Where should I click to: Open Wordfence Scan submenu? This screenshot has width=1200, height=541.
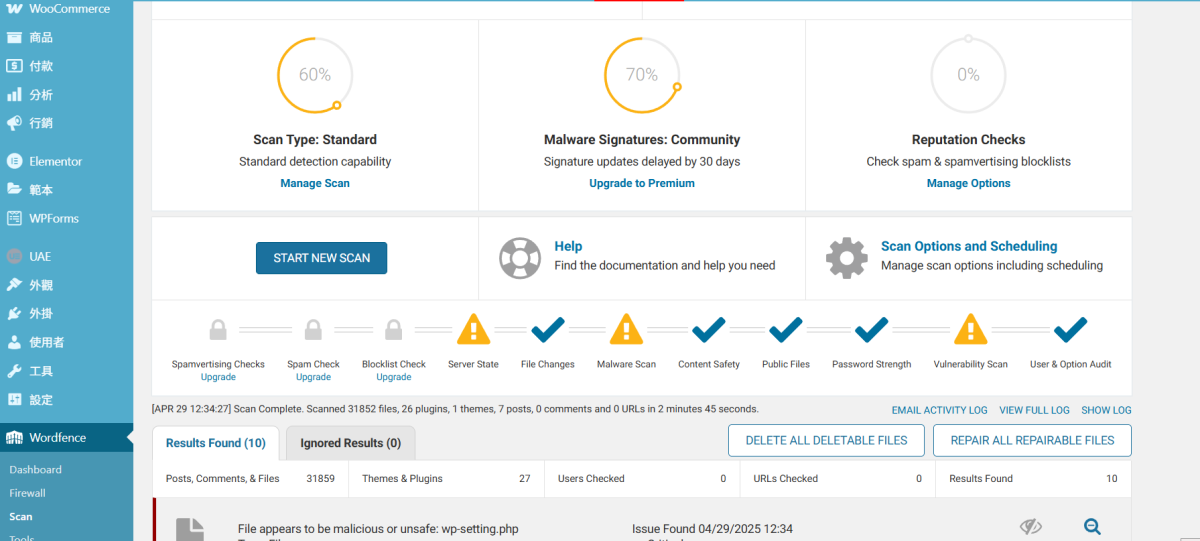21,517
